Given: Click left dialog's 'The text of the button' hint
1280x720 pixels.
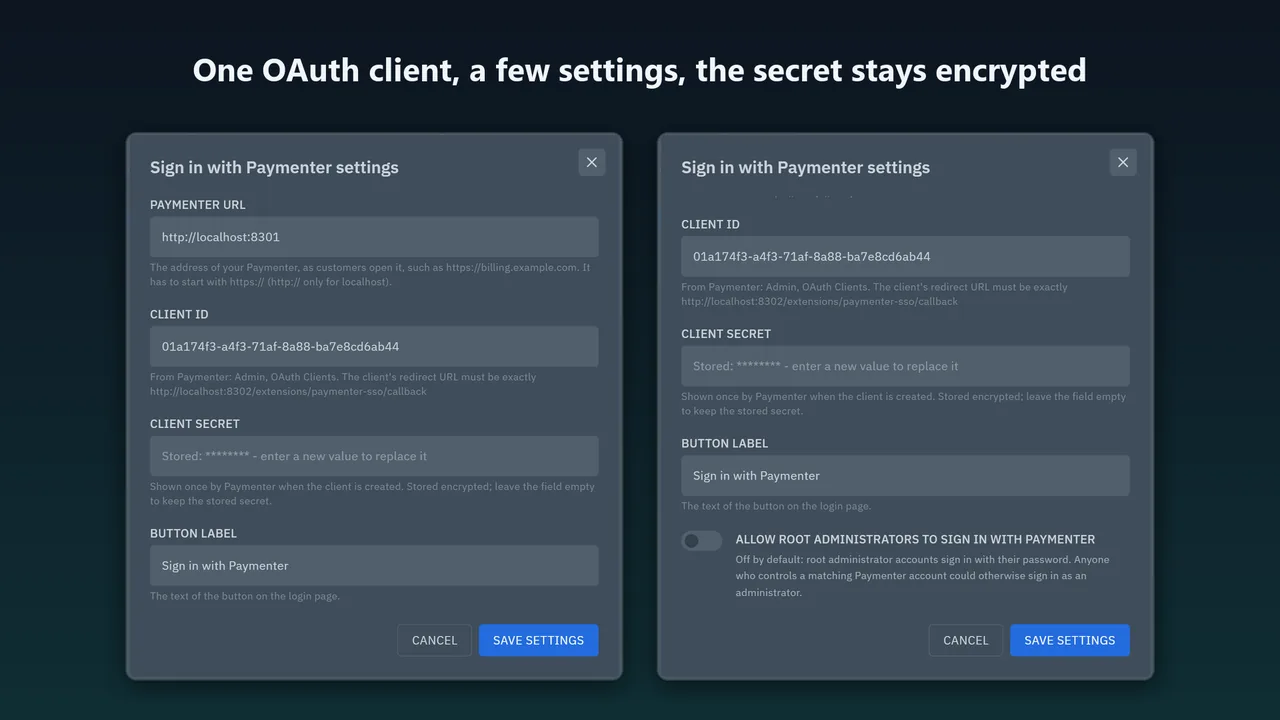Looking at the screenshot, I should pos(245,596).
